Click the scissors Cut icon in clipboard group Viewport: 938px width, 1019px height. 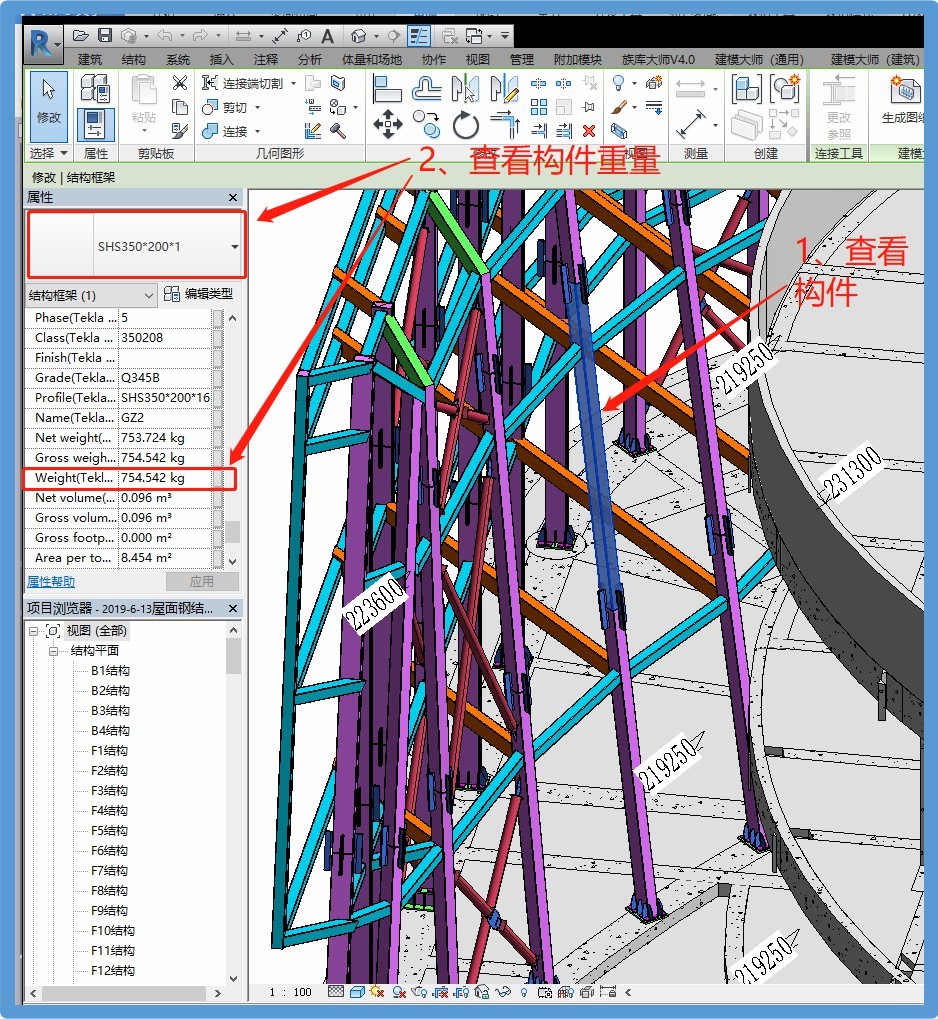pyautogui.click(x=179, y=83)
